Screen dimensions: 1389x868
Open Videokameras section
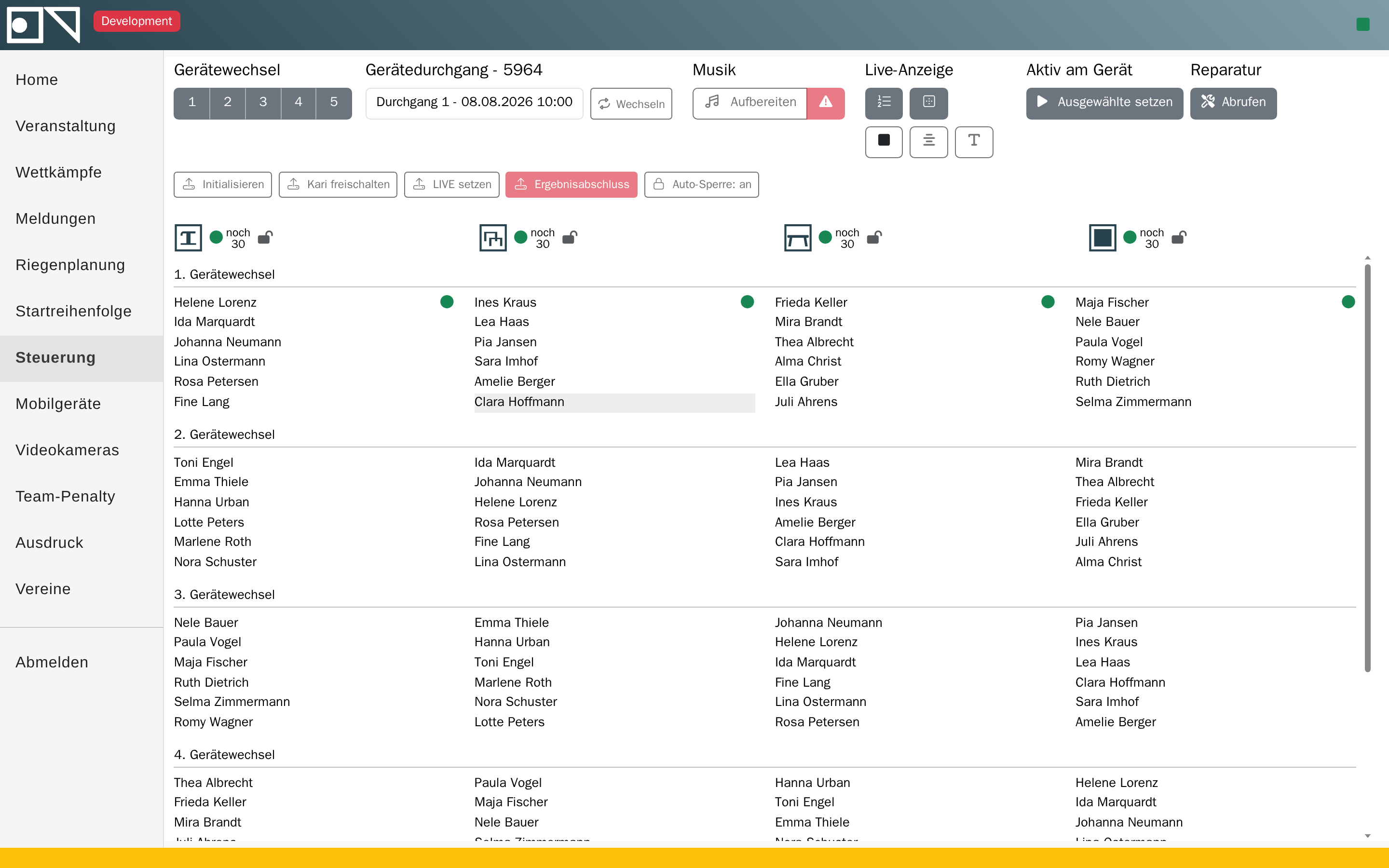pos(82,450)
